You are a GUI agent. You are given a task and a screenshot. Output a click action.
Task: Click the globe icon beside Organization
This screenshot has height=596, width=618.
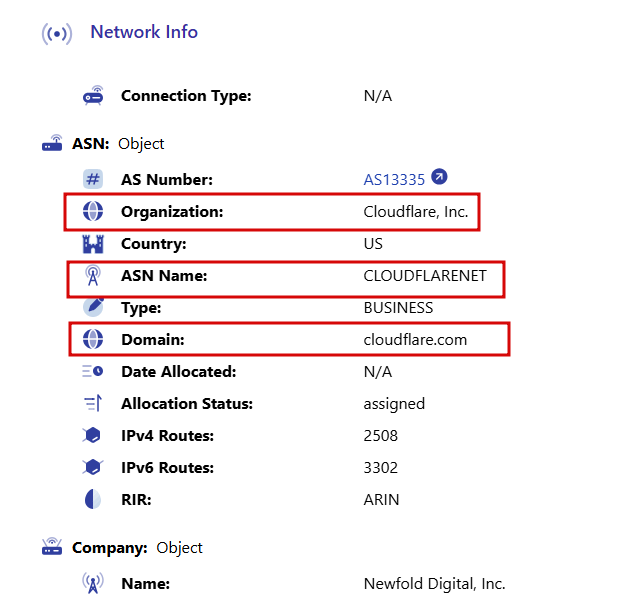tap(93, 211)
